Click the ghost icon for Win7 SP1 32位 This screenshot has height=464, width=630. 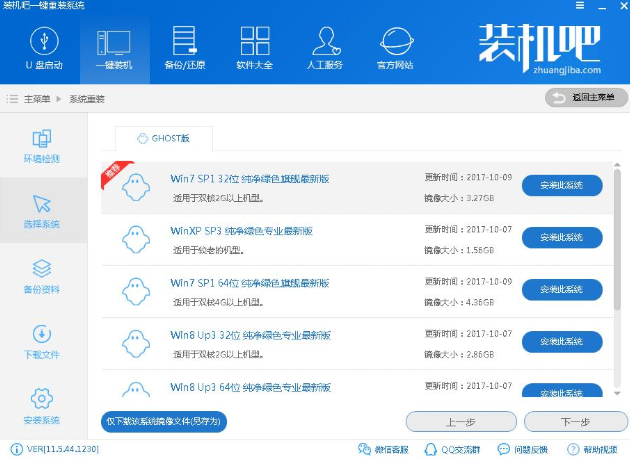(x=136, y=187)
